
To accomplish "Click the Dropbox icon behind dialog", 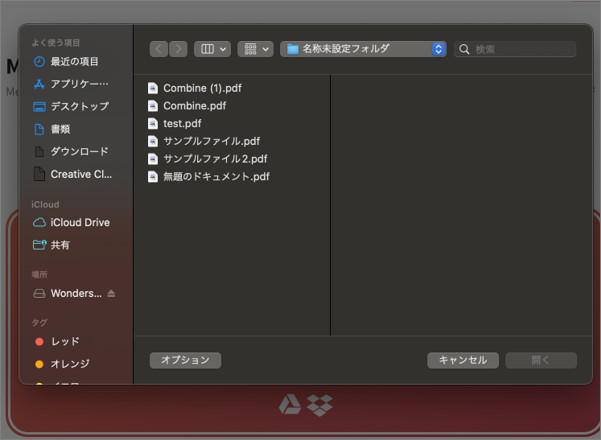I will pyautogui.click(x=320, y=405).
